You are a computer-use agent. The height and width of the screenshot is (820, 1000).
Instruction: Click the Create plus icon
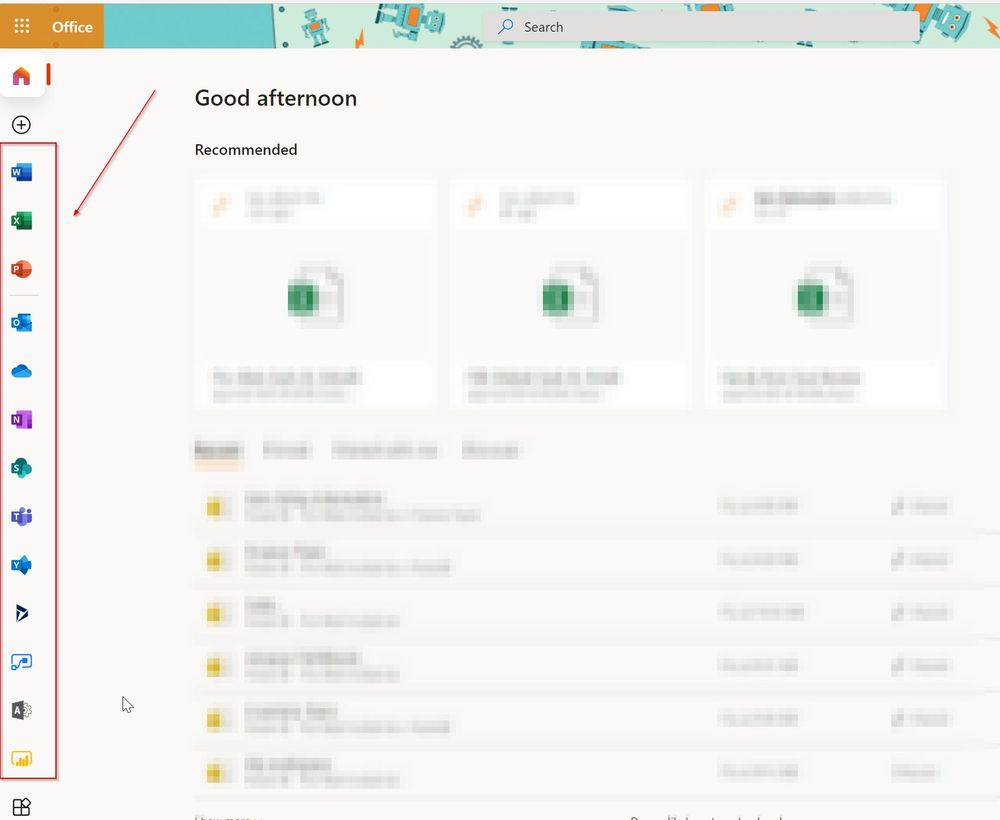21,125
